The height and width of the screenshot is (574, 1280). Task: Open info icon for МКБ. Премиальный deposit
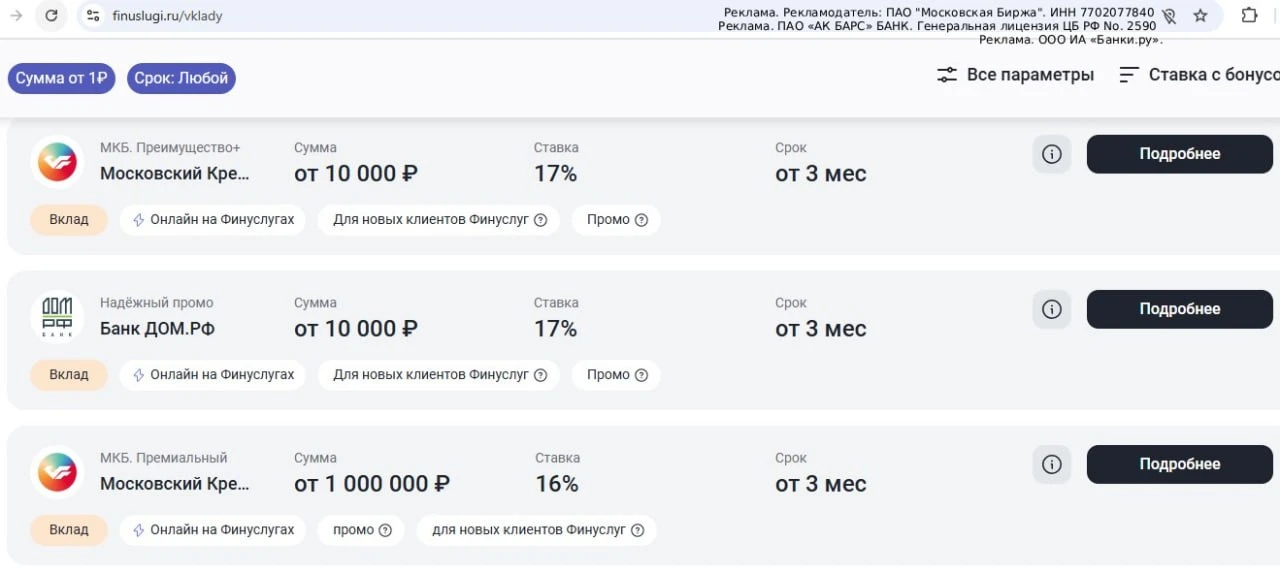1051,464
